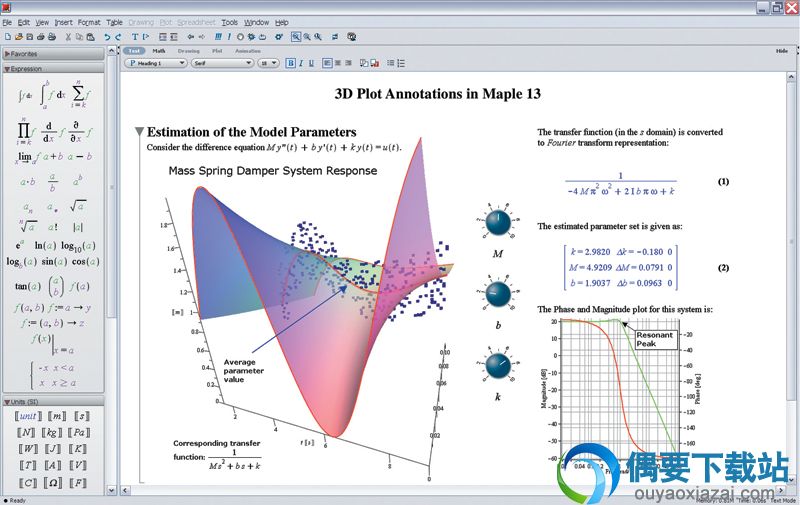Insert the tan(a) expression from the palette
Image resolution: width=800 pixels, height=505 pixels.
(28, 286)
